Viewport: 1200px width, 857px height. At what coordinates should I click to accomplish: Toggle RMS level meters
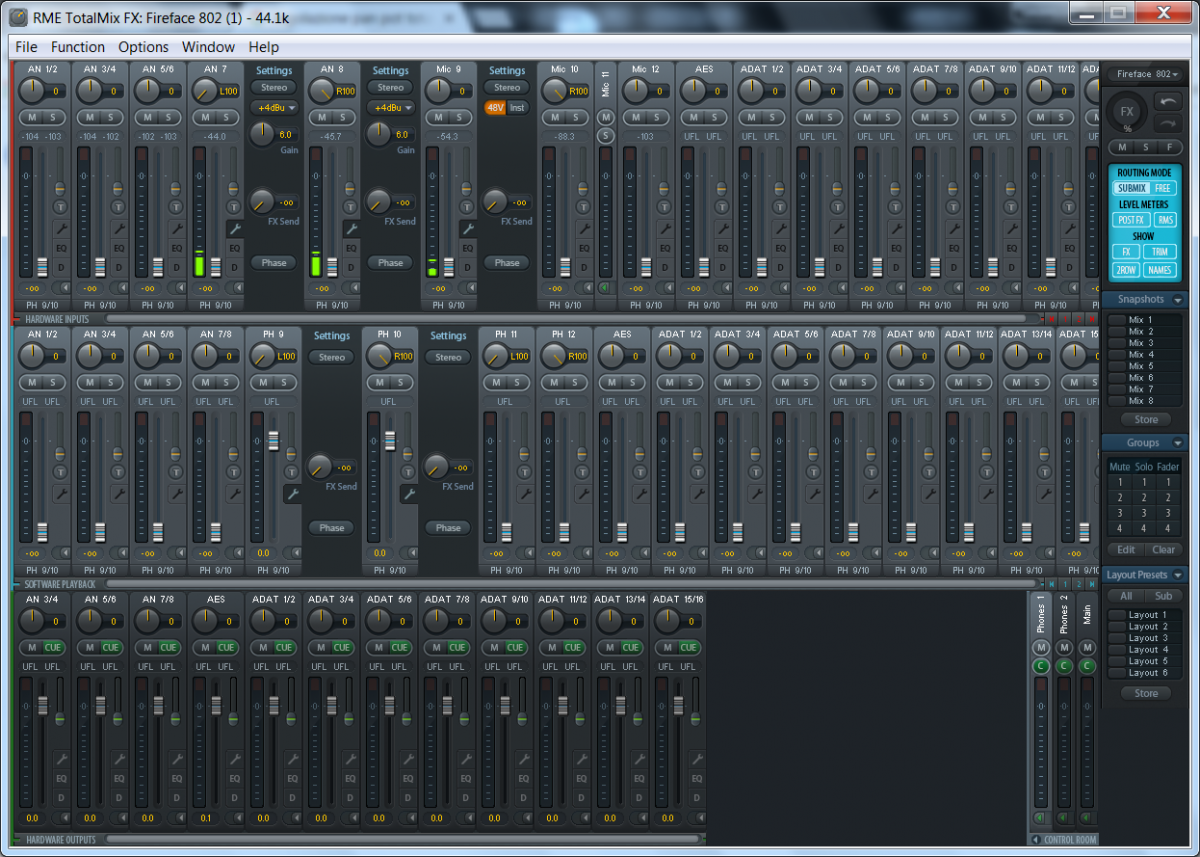[1166, 220]
